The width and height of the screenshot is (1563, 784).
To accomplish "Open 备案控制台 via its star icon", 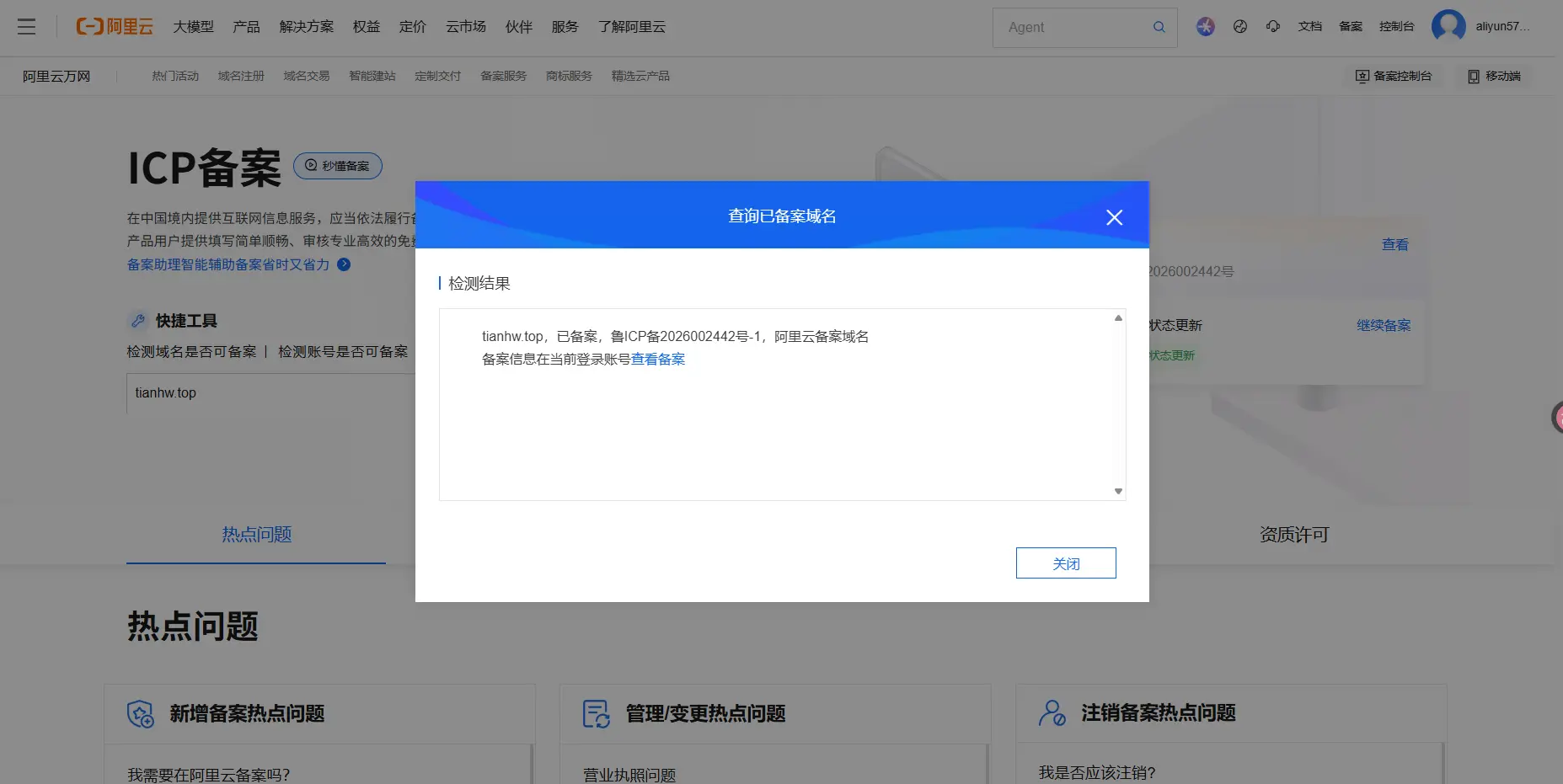I will click(x=1362, y=76).
